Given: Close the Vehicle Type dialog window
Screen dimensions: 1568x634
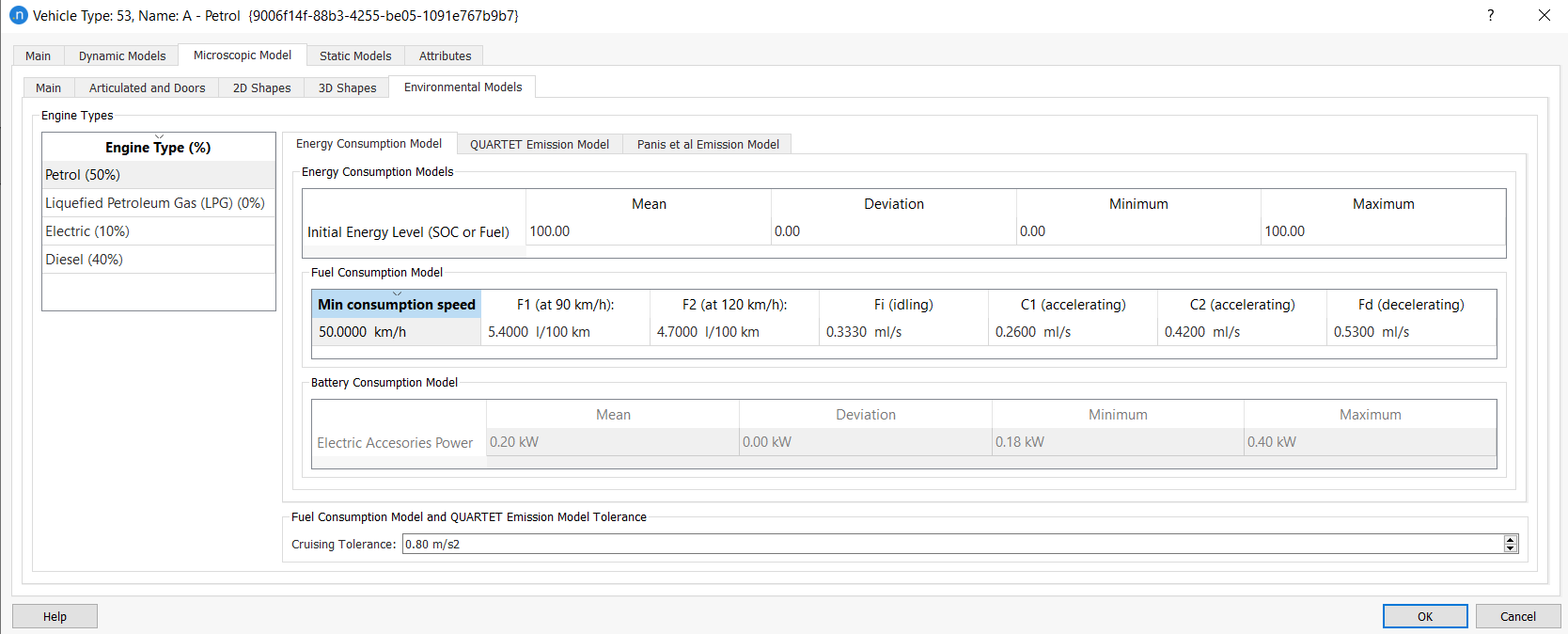Looking at the screenshot, I should coord(1544,15).
